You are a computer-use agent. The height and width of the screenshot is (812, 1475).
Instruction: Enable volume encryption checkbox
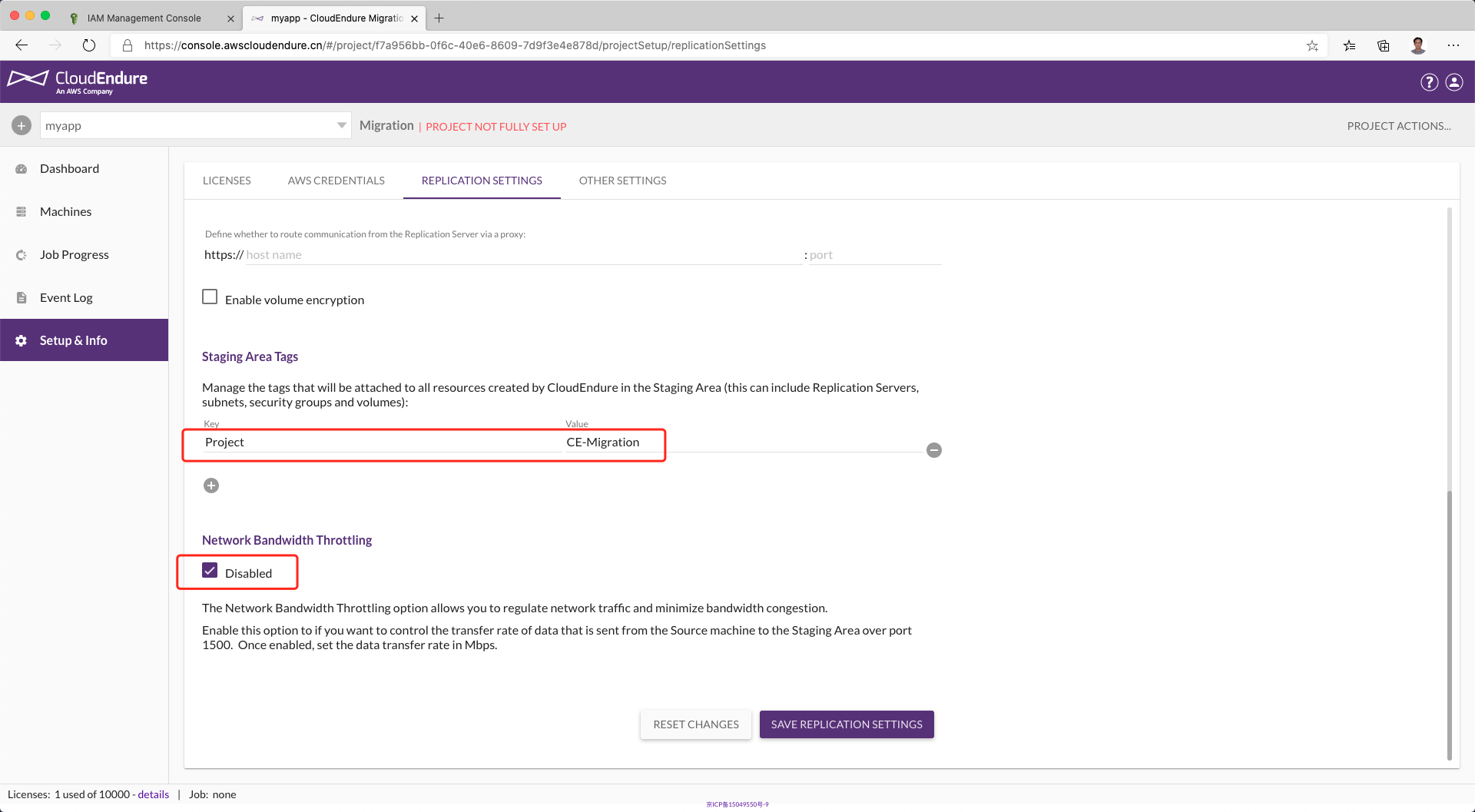210,297
